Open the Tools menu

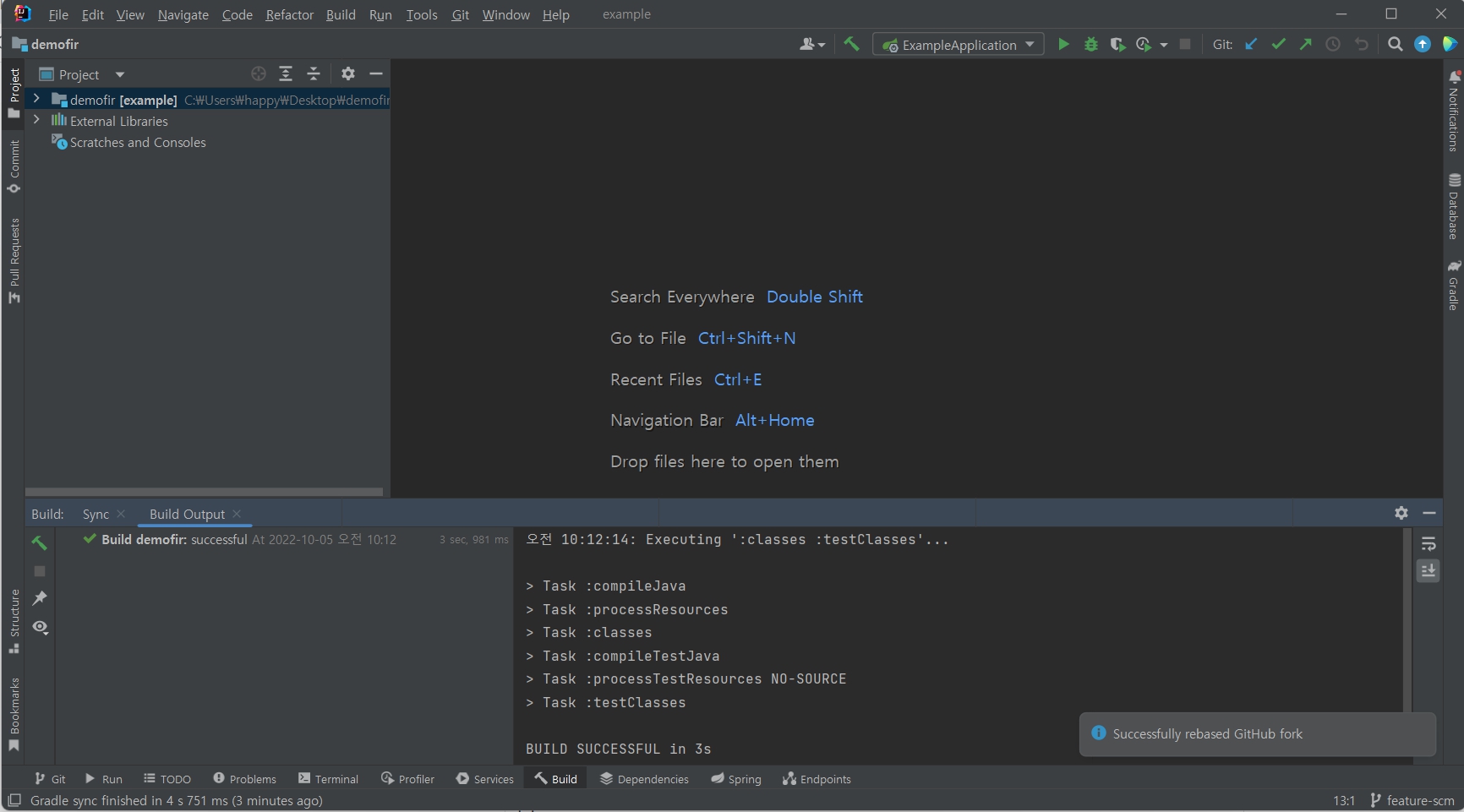point(422,14)
